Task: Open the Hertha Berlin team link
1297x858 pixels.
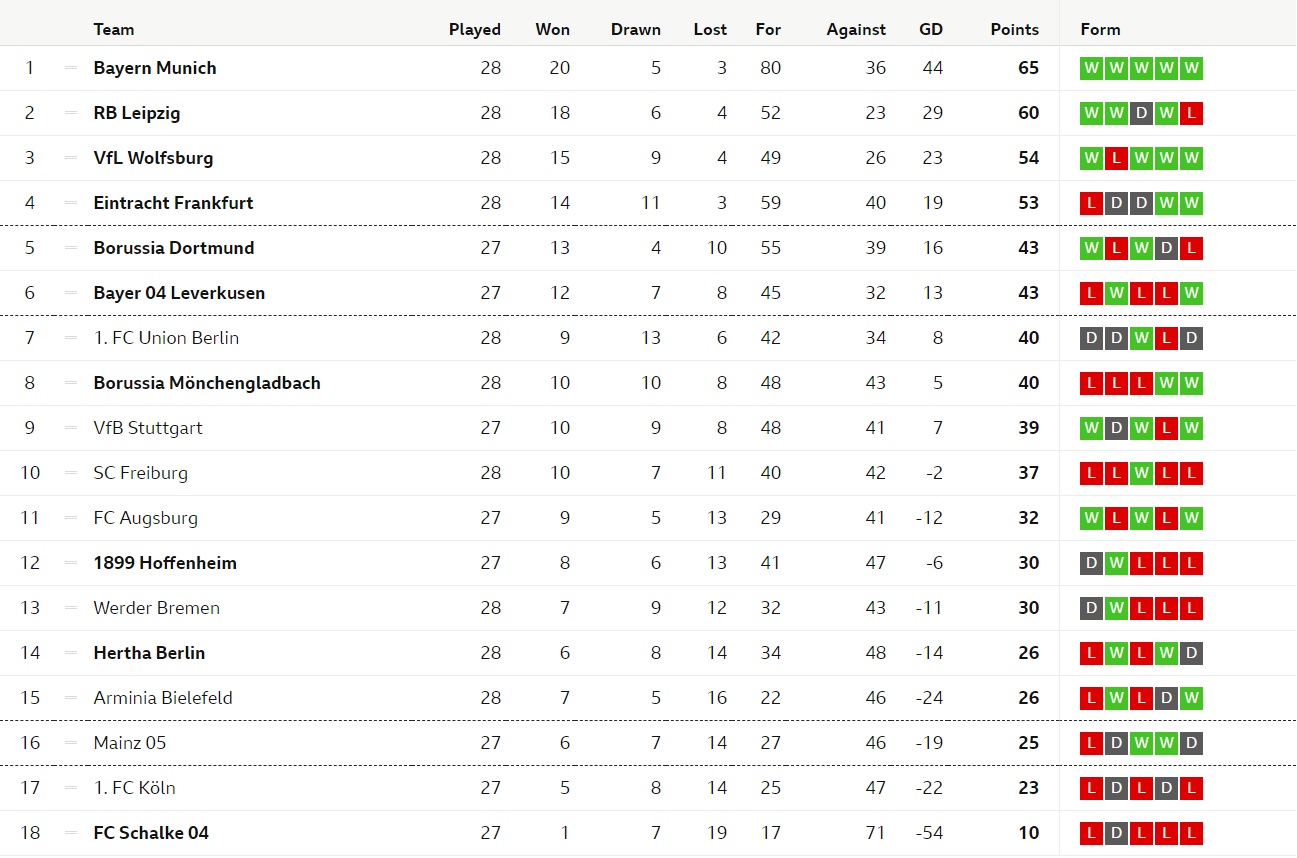Action: pyautogui.click(x=149, y=653)
